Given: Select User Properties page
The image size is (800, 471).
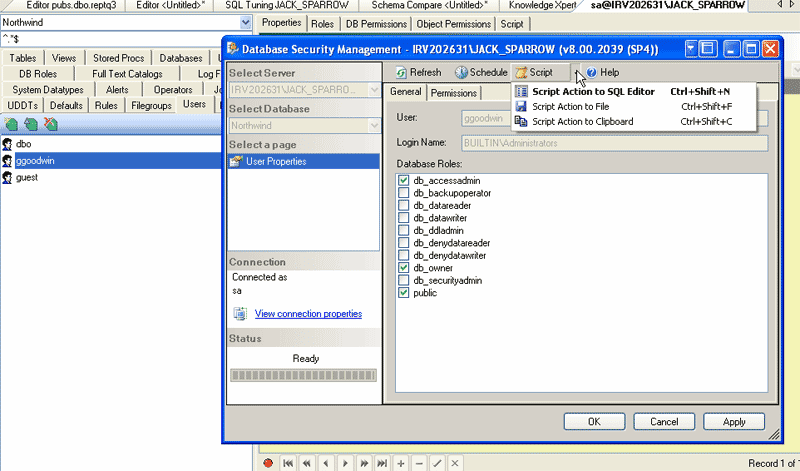Looking at the screenshot, I should tap(304, 161).
